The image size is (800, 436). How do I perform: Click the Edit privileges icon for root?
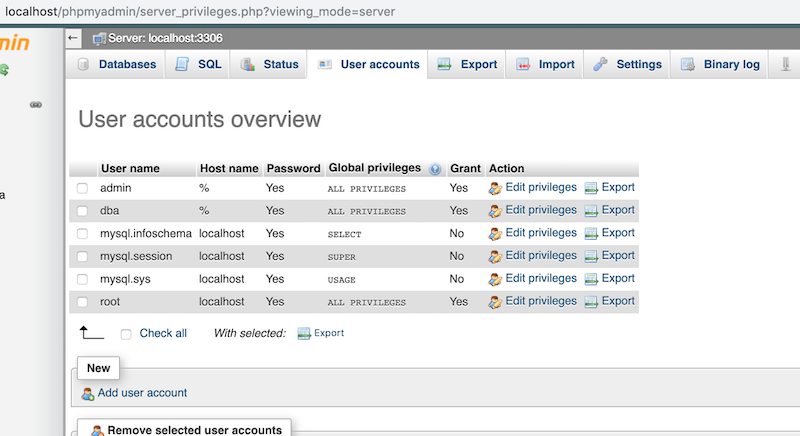(495, 302)
